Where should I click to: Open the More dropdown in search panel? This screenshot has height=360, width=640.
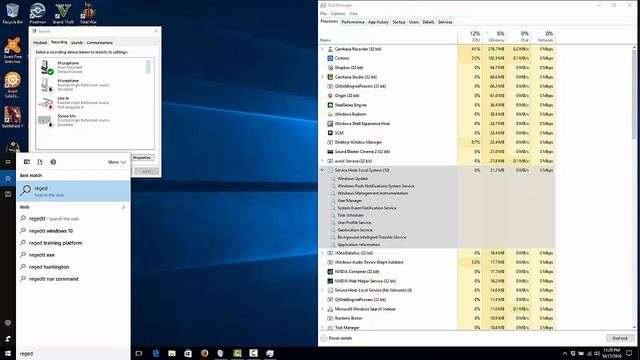(x=117, y=162)
